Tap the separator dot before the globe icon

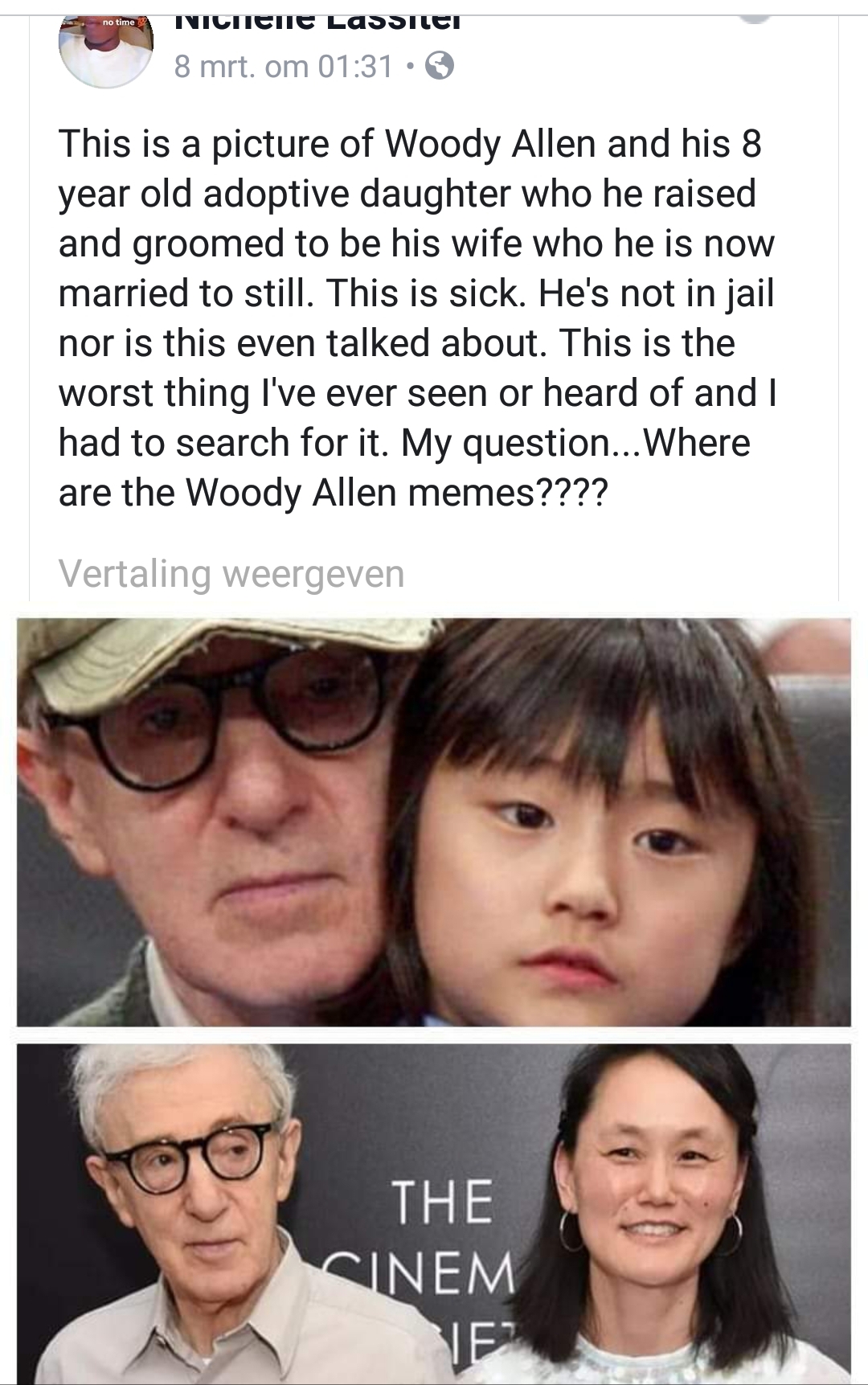click(x=411, y=68)
